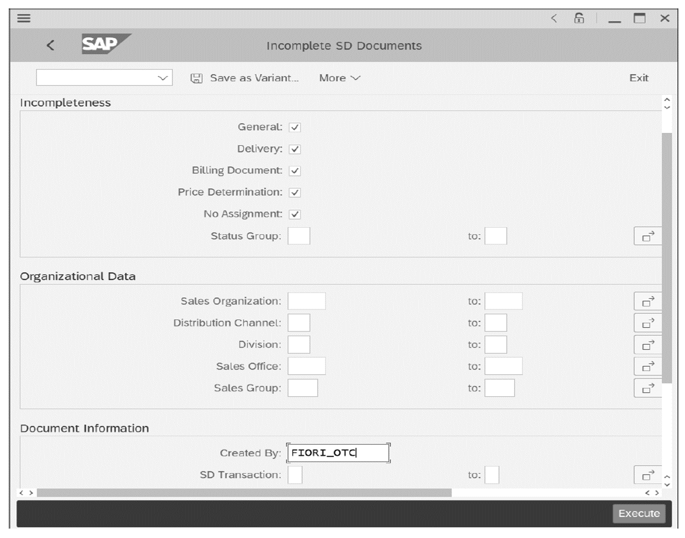
Task: Click the Status Group to field
Action: pos(496,236)
